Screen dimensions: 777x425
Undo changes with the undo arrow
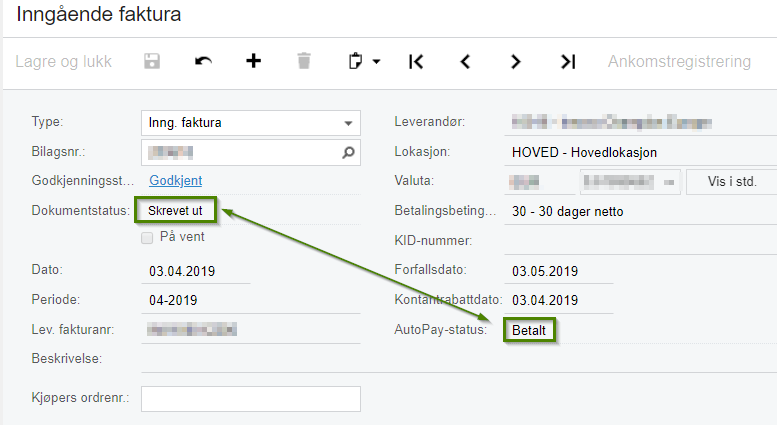tap(203, 61)
